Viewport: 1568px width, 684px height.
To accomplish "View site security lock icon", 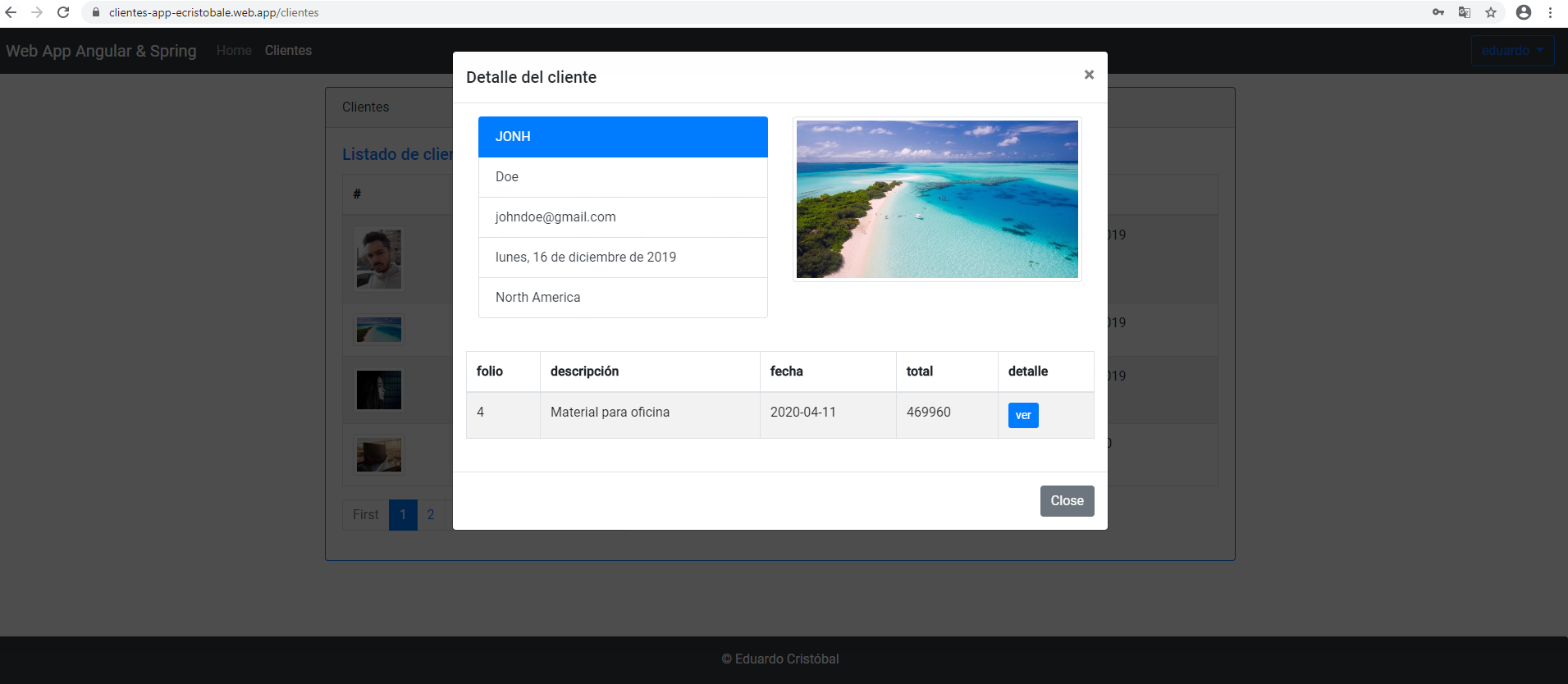I will (96, 12).
